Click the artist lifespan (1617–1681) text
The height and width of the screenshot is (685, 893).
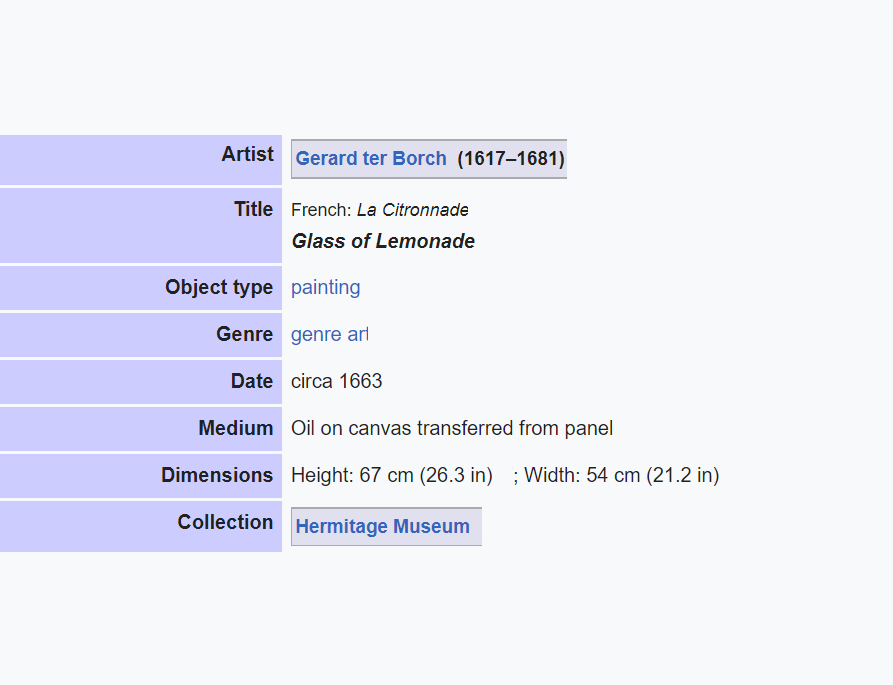pyautogui.click(x=511, y=158)
